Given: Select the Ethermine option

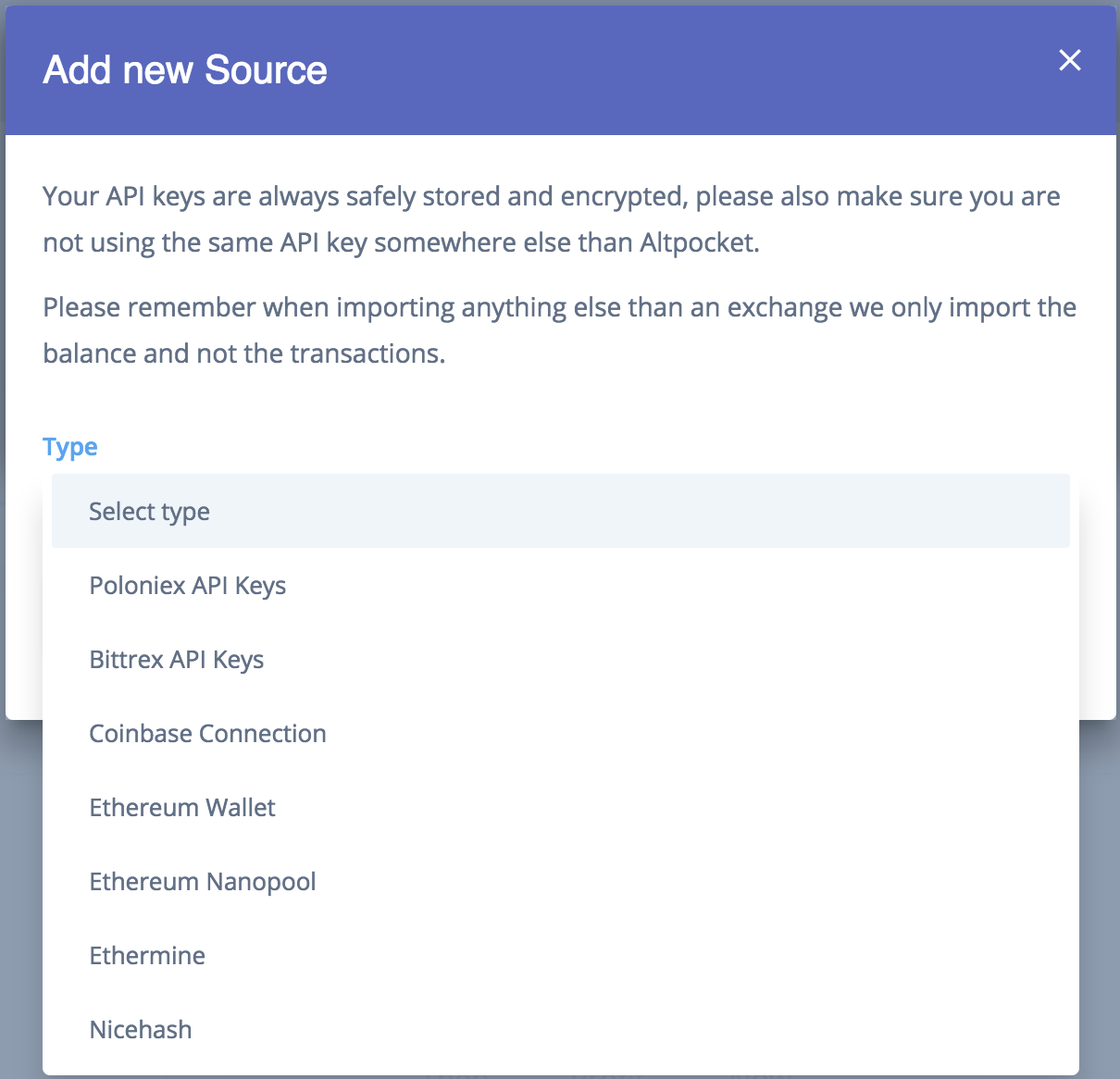Looking at the screenshot, I should coord(147,956).
